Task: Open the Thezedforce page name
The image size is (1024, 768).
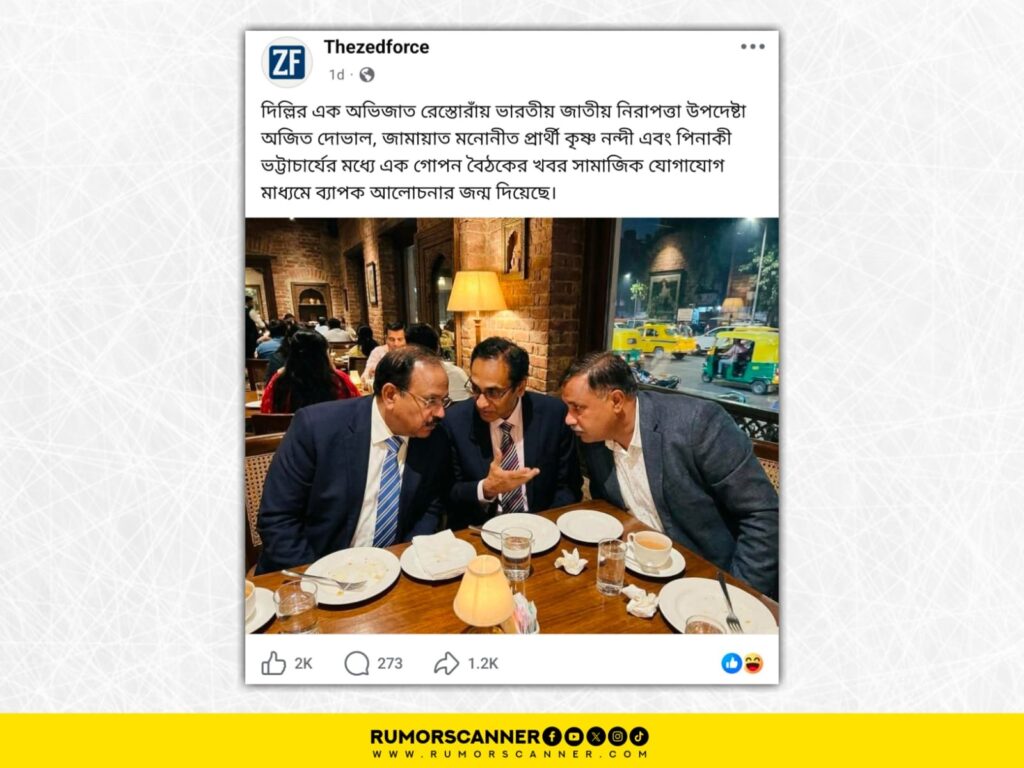Action: (376, 47)
